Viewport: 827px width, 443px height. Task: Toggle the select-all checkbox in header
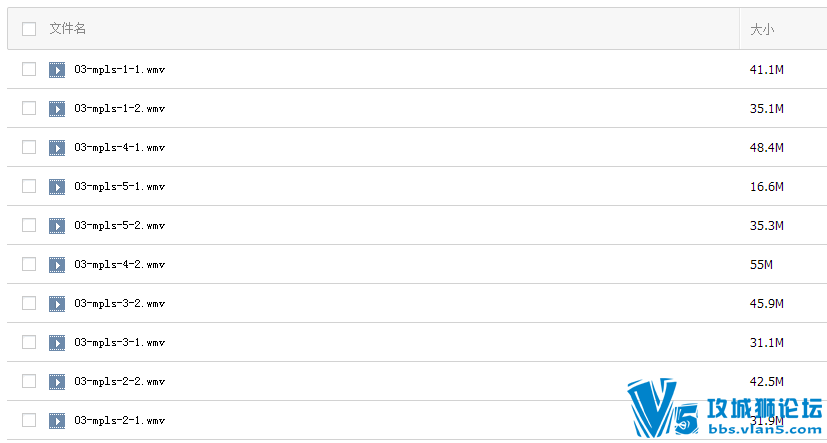(29, 30)
